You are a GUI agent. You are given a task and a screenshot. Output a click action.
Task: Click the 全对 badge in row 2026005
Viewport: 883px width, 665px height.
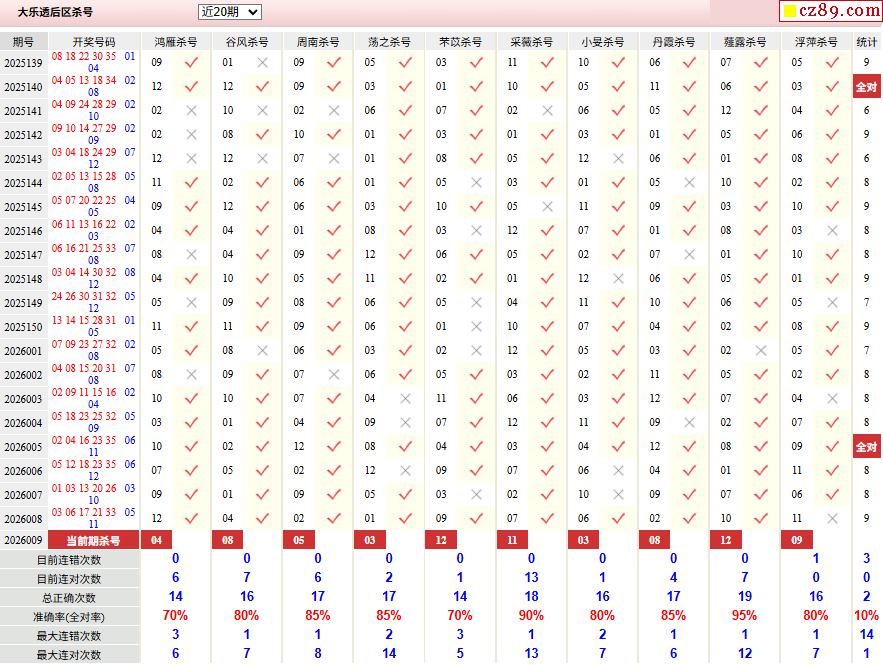[867, 447]
